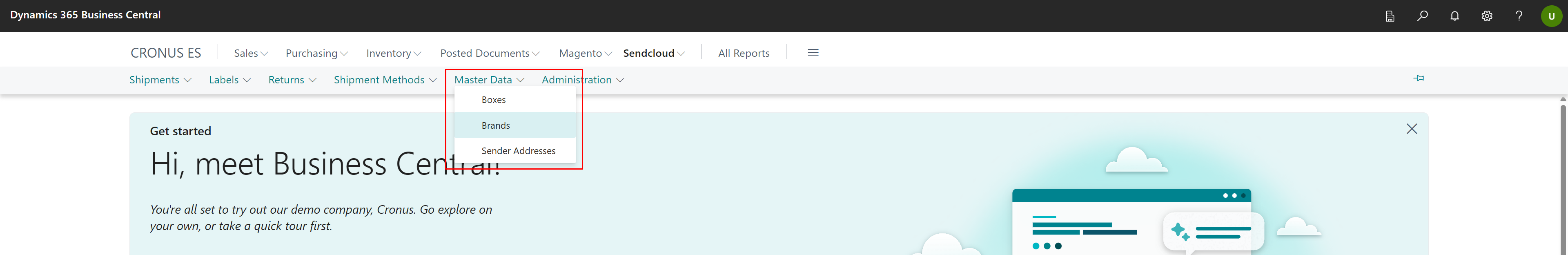Click Dynamics 365 Business Central title
Viewport: 1568px width, 255px height.
[x=85, y=15]
